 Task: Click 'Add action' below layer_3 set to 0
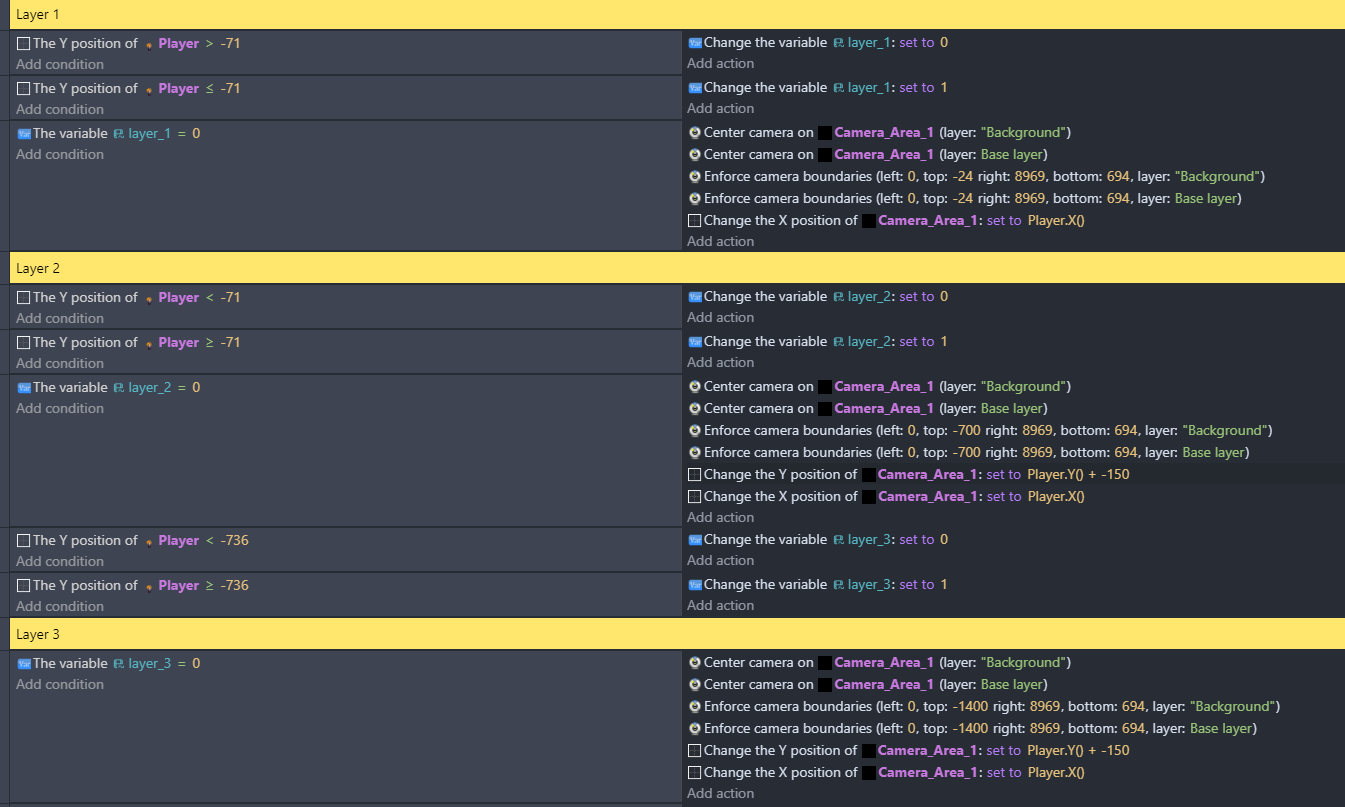tap(721, 560)
